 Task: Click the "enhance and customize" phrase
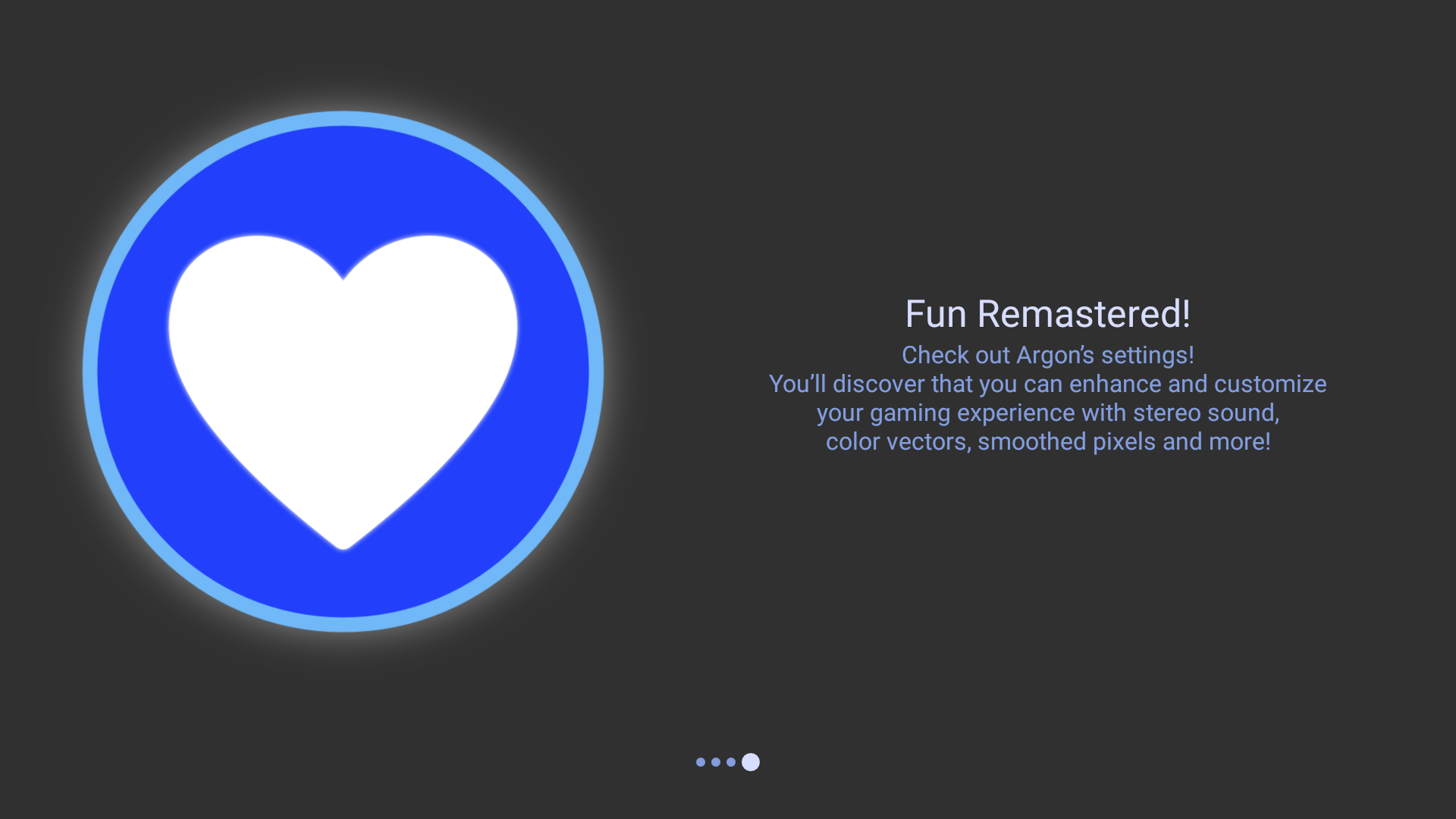click(1197, 384)
